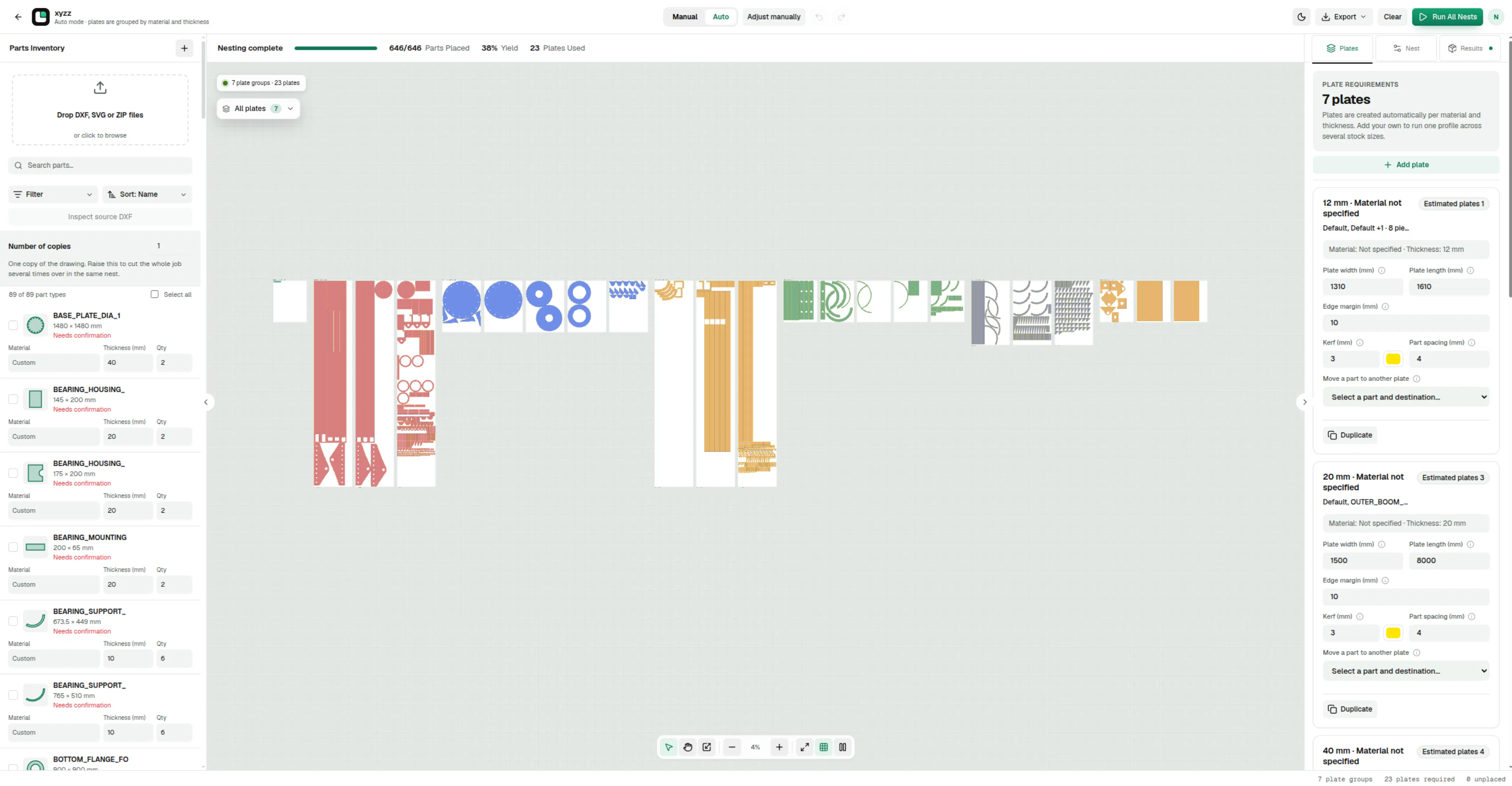
Task: Select the hand pan tool
Action: 688,747
